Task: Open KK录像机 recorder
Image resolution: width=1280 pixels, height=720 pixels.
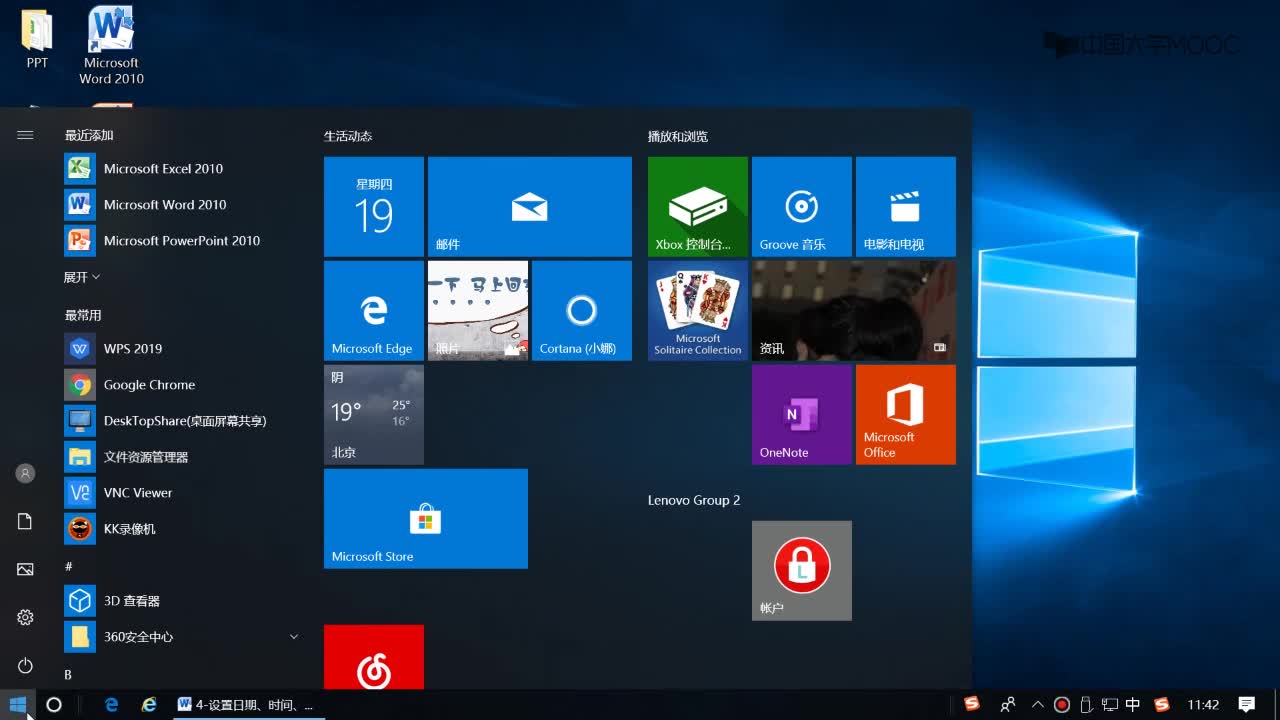Action: coord(182,529)
